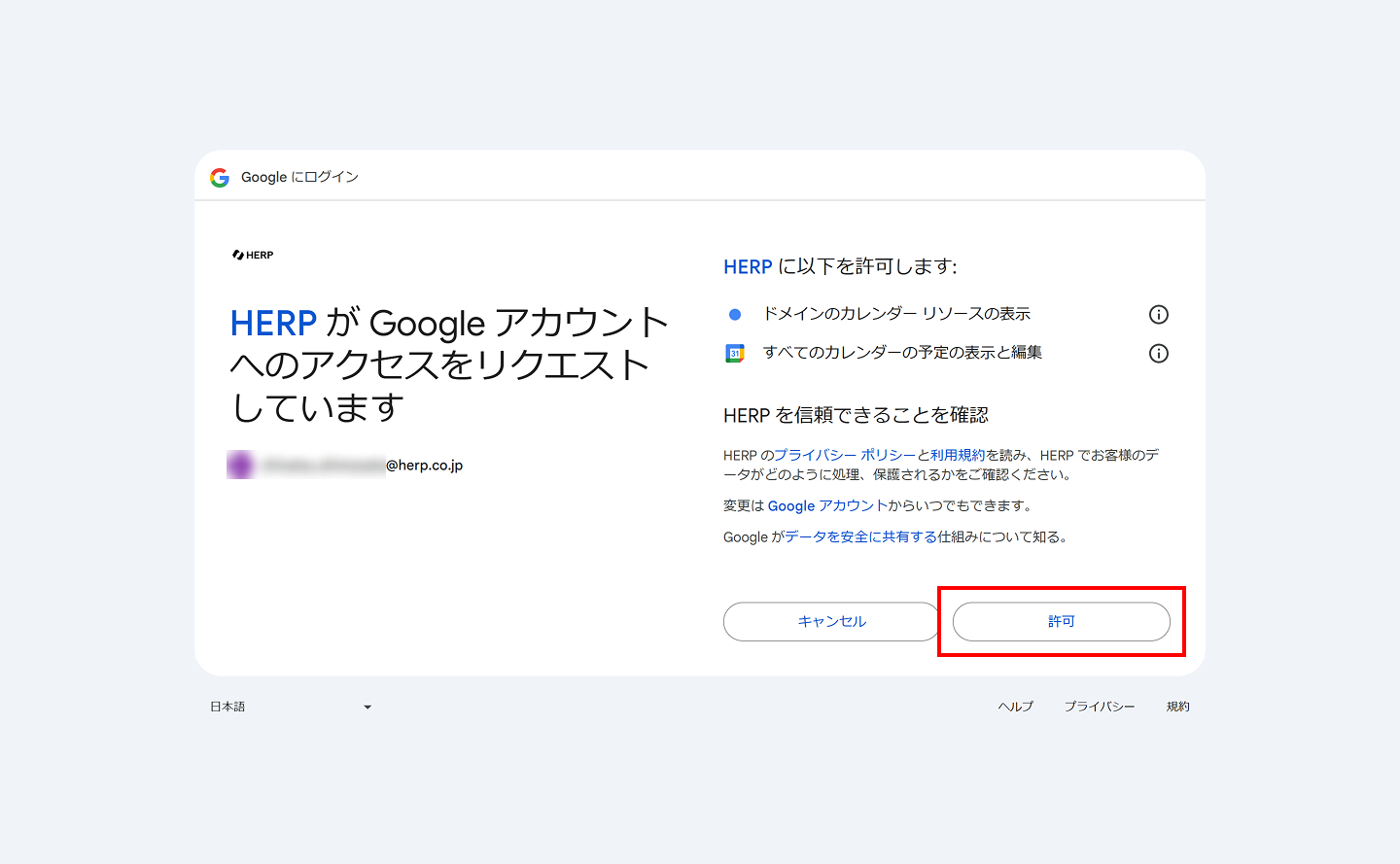Open info icon for すべてのカレンダーの予定の表示と編集
This screenshot has height=864, width=1400.
pos(1158,353)
